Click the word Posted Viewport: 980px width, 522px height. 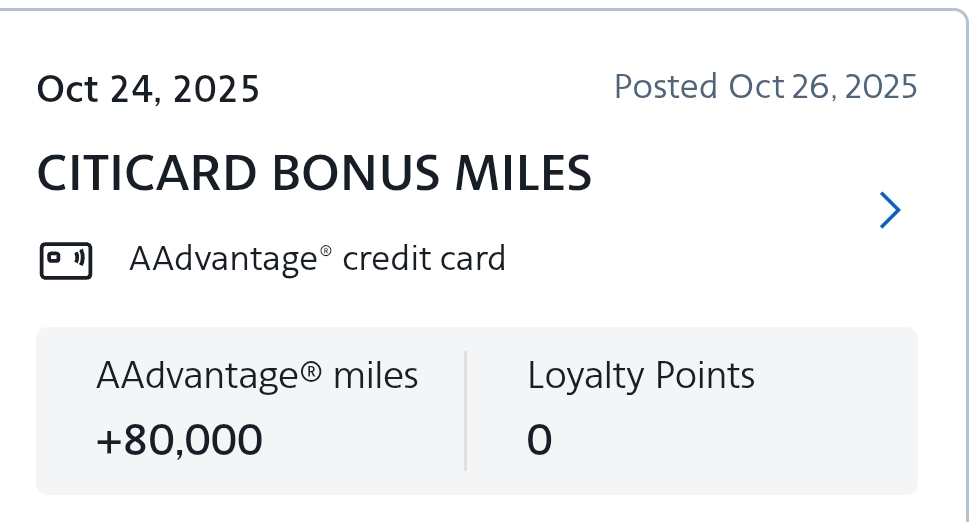[665, 87]
